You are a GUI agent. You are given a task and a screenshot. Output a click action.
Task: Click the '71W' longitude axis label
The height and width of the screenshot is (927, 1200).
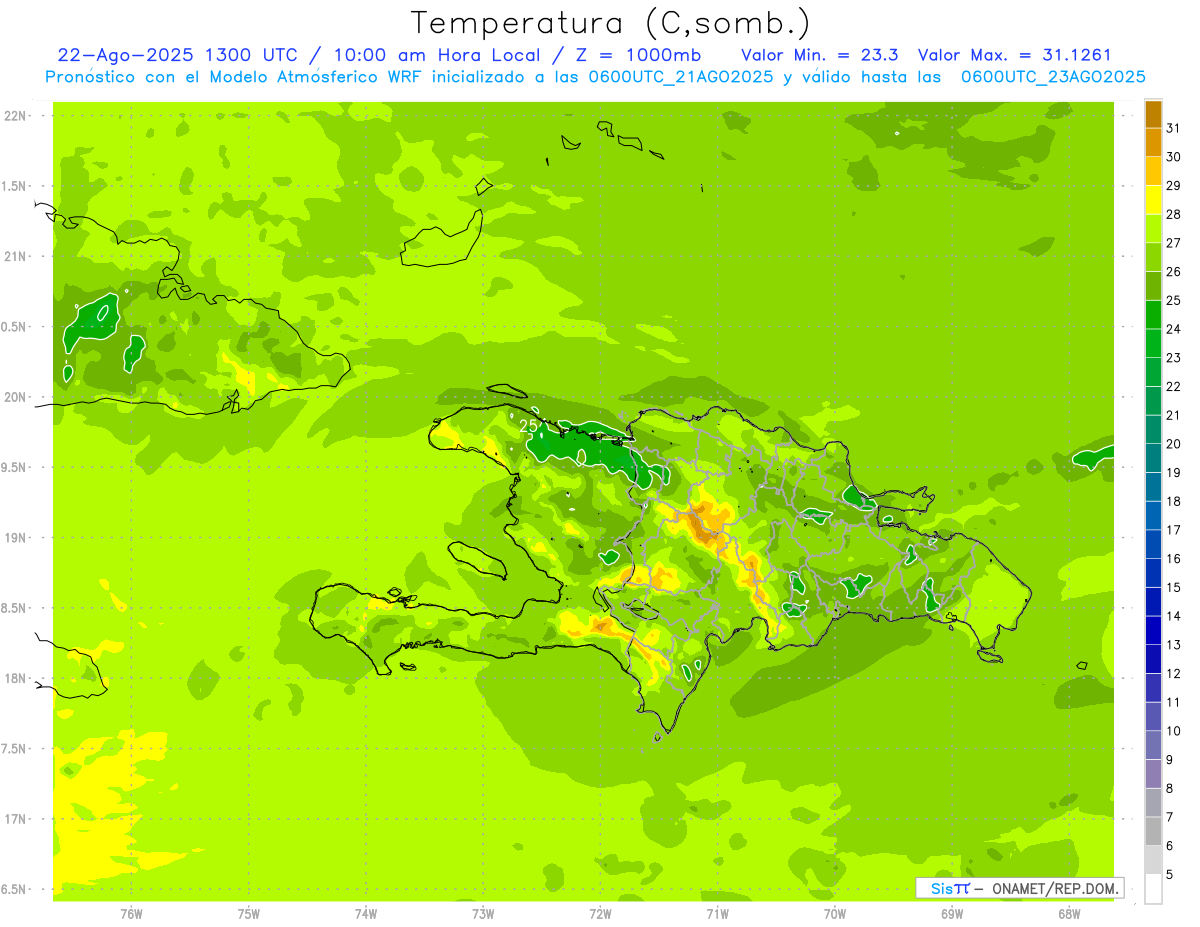pyautogui.click(x=717, y=913)
